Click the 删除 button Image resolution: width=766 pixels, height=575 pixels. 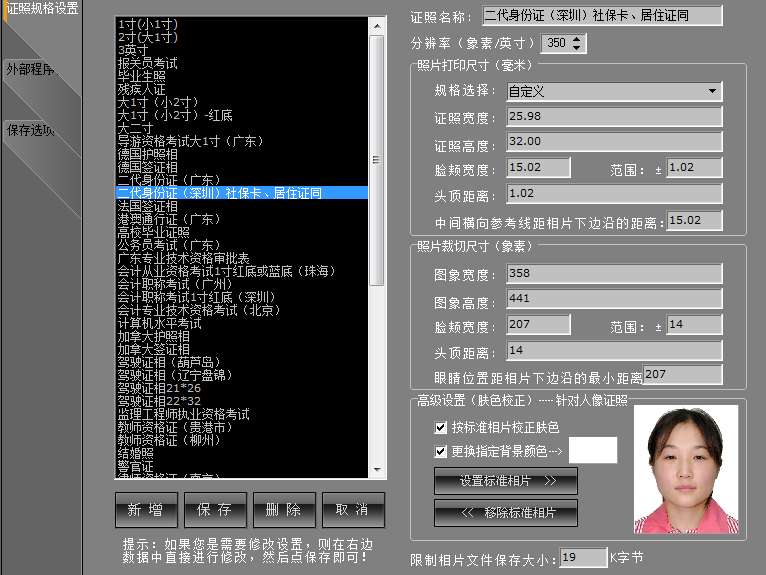click(x=284, y=510)
